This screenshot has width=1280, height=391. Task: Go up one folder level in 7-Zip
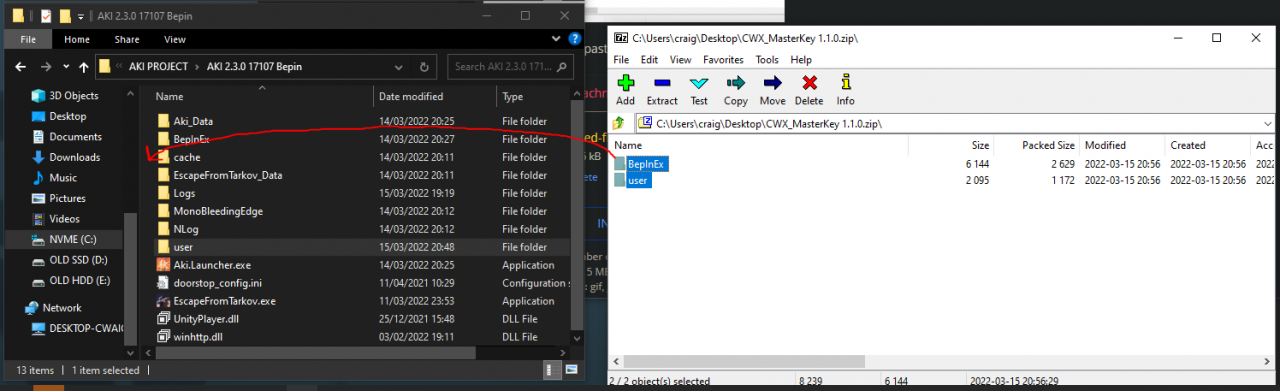[619, 123]
